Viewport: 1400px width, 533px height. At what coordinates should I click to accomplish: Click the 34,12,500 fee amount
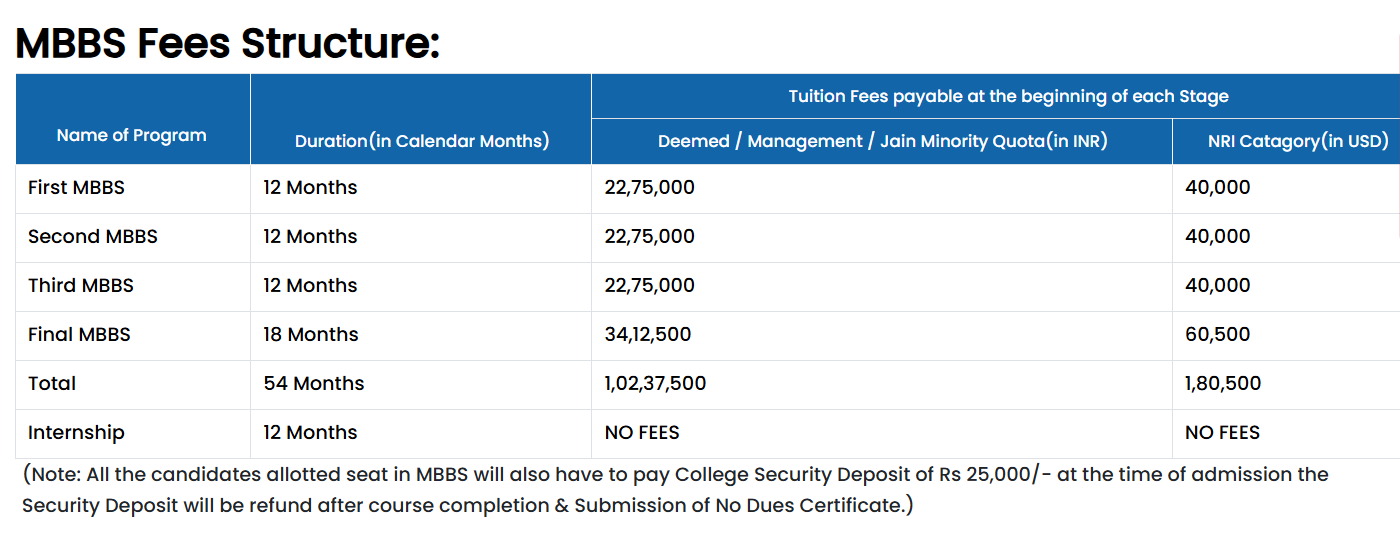coord(648,334)
